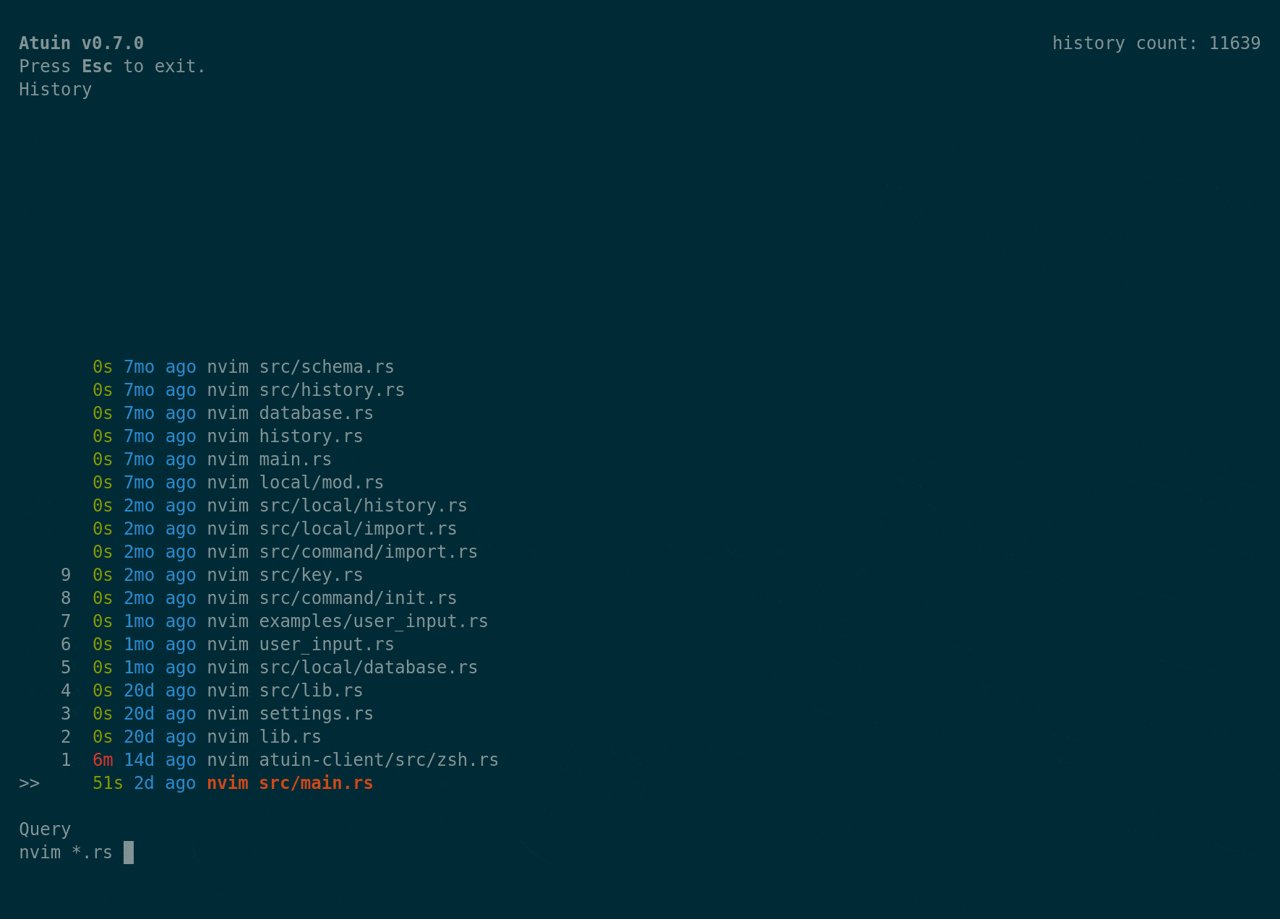
Task: Select entry 7 nvim examples/user_input.rs
Action: (x=275, y=621)
